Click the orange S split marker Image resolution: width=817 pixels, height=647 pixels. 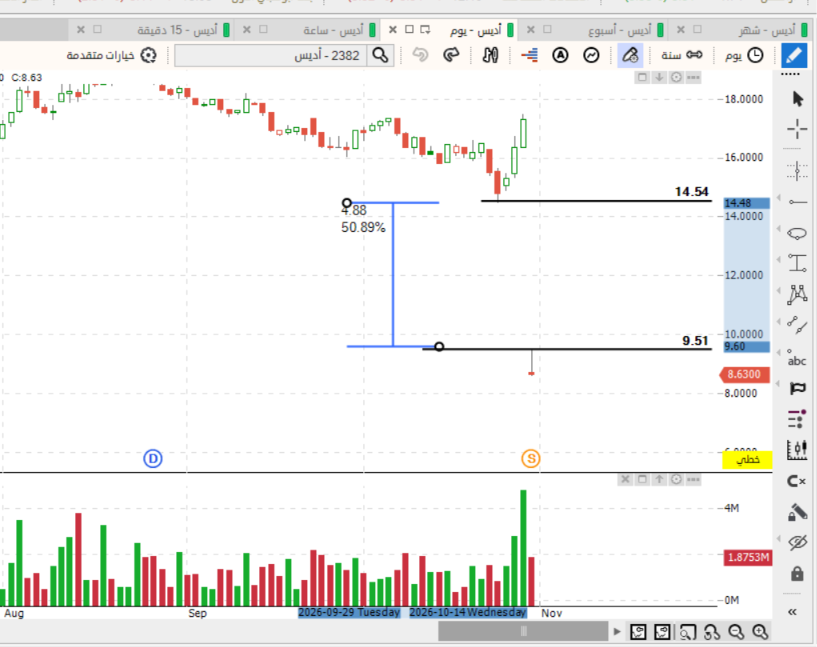point(531,458)
